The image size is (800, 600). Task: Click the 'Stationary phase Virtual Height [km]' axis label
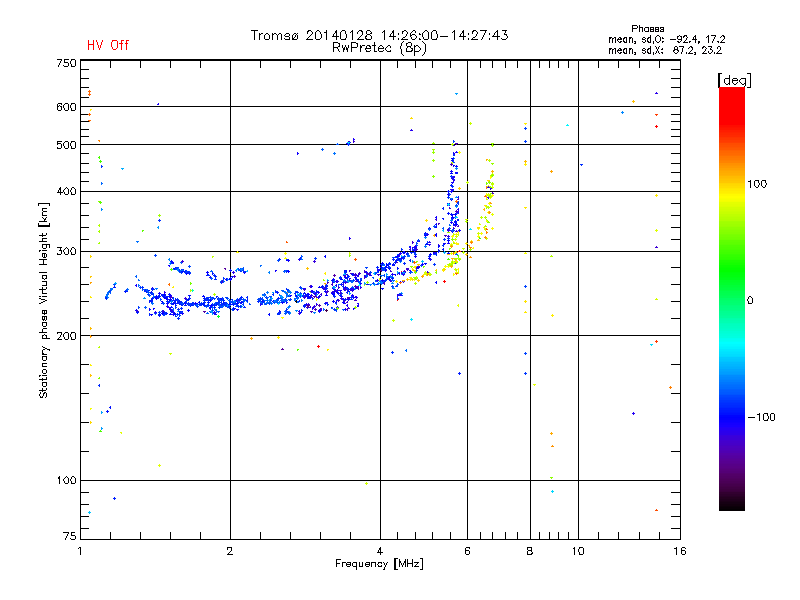click(44, 301)
